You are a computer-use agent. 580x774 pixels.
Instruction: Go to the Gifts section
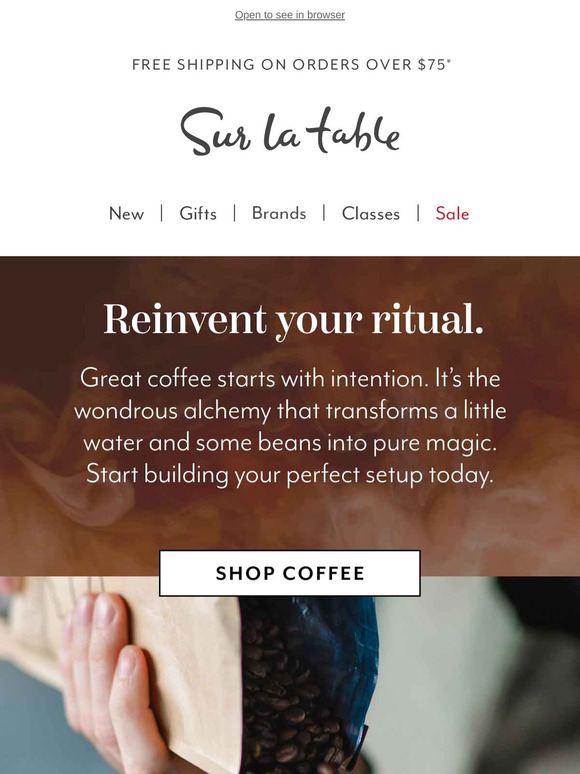click(x=198, y=213)
